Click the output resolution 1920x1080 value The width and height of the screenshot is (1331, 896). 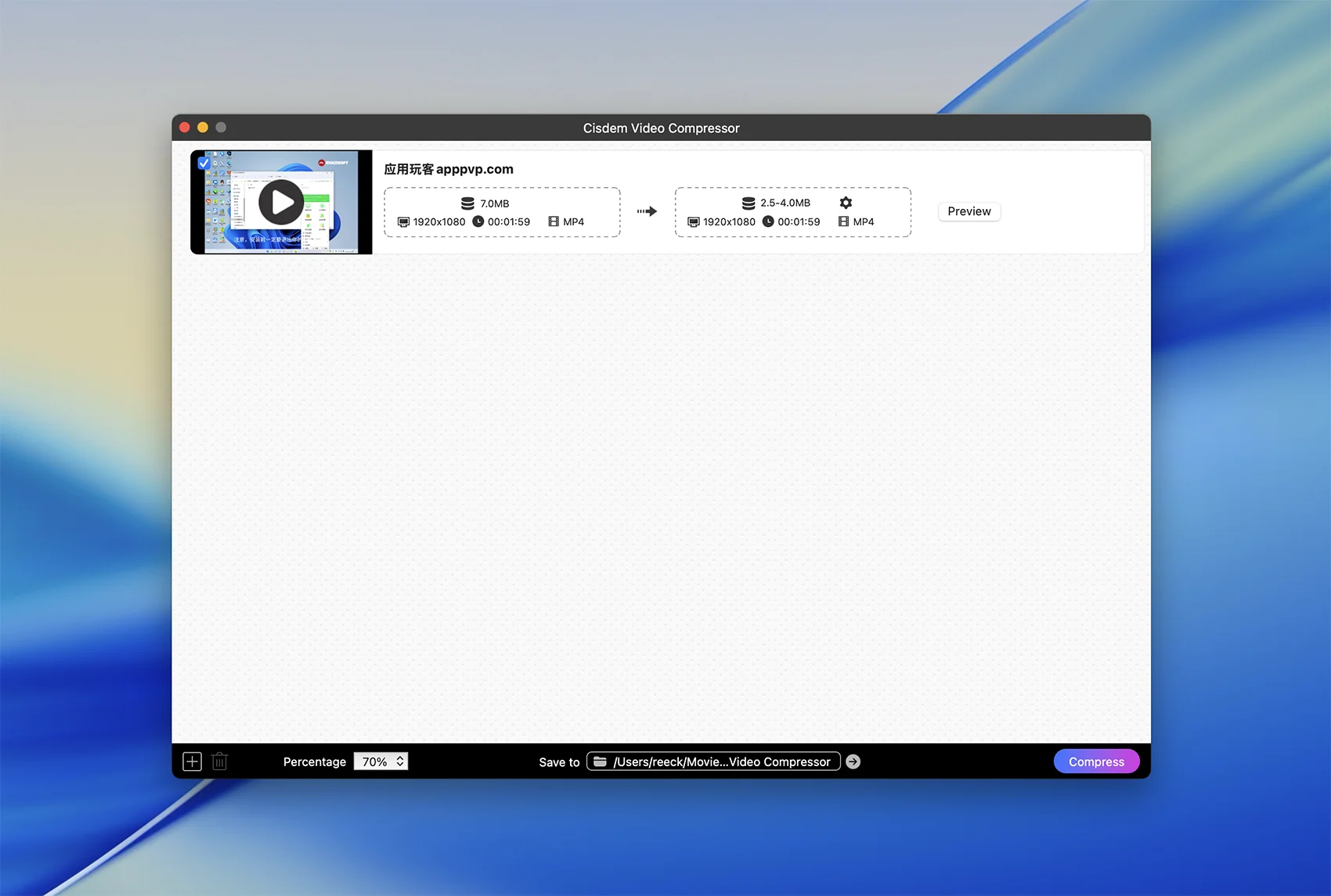(x=729, y=221)
